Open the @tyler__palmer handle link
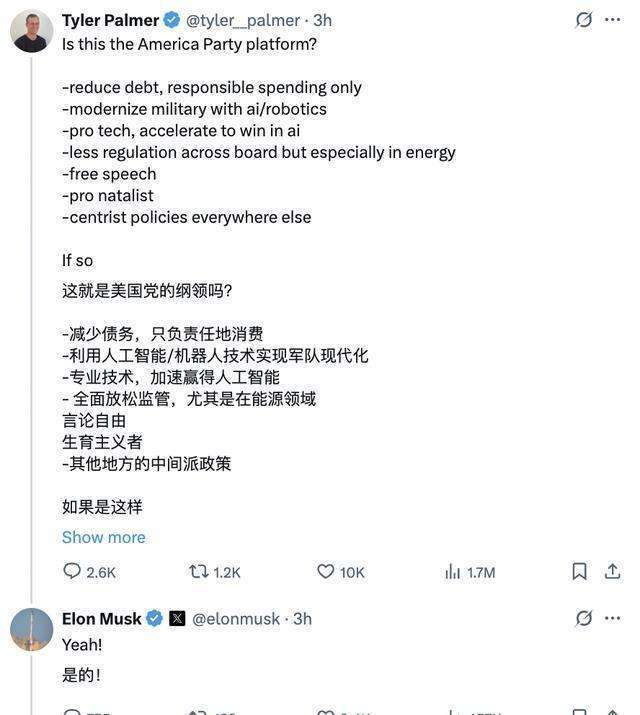Viewport: 640px width, 715px height. [243, 20]
